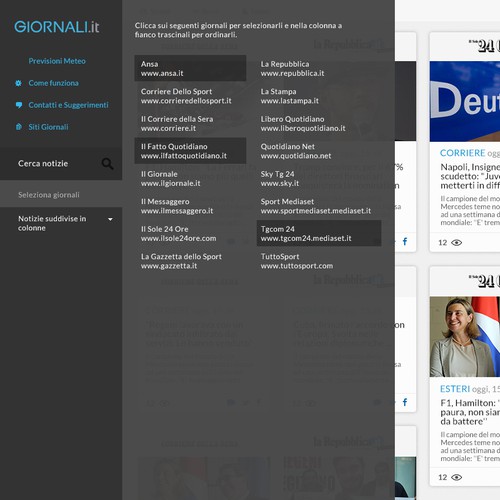Select Sky Tg 24 in the list
Image resolution: width=500 pixels, height=500 pixels.
(x=319, y=179)
